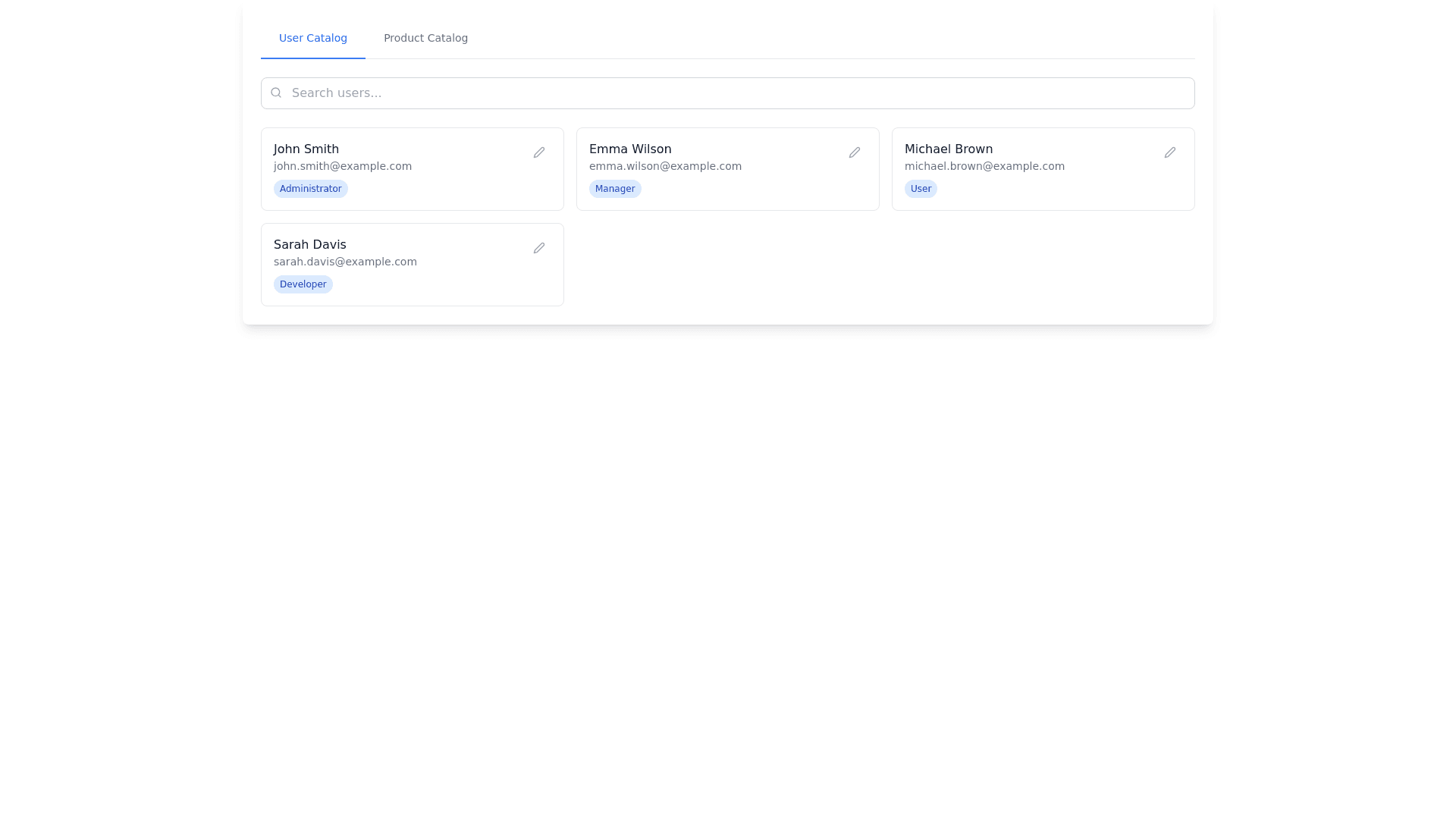Viewport: 1456px width, 819px height.
Task: Click Michael Brown's name text
Action: pyautogui.click(x=948, y=149)
